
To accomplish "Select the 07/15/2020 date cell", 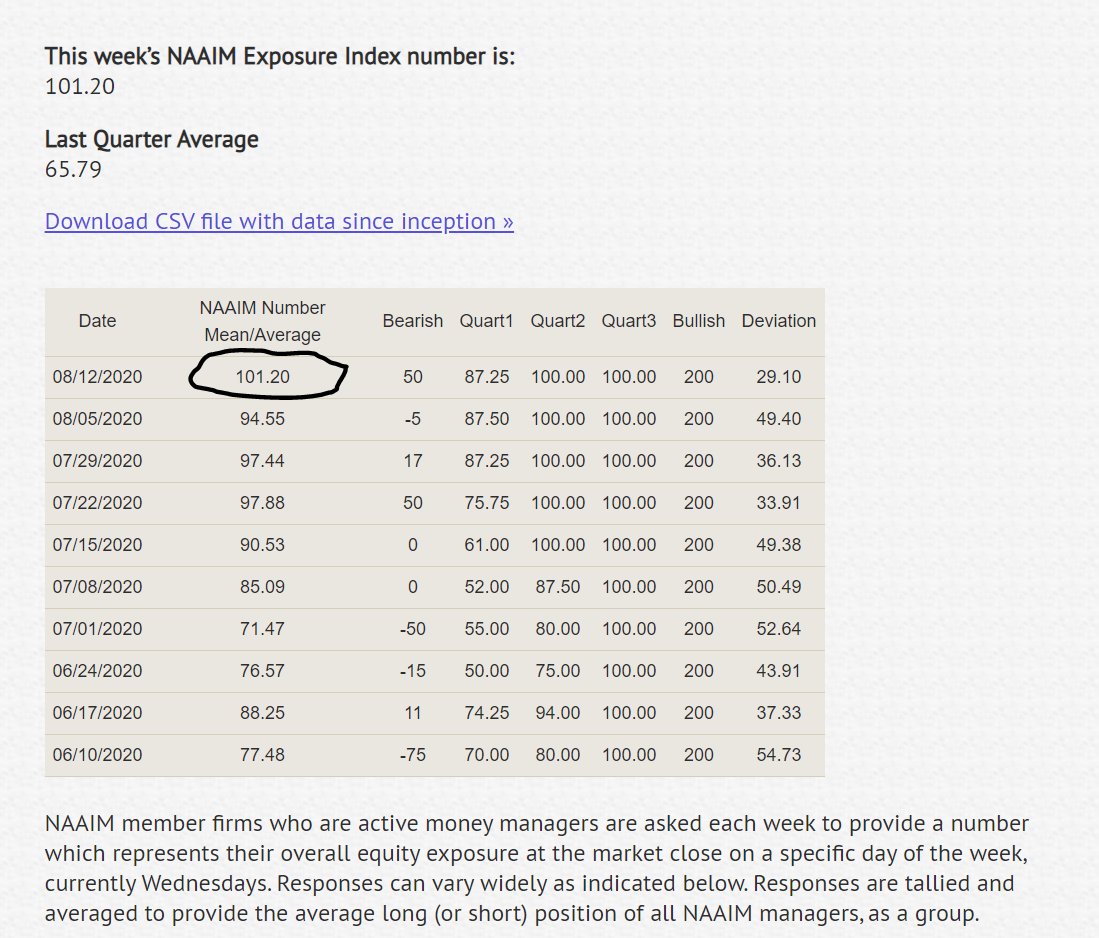I will [97, 545].
